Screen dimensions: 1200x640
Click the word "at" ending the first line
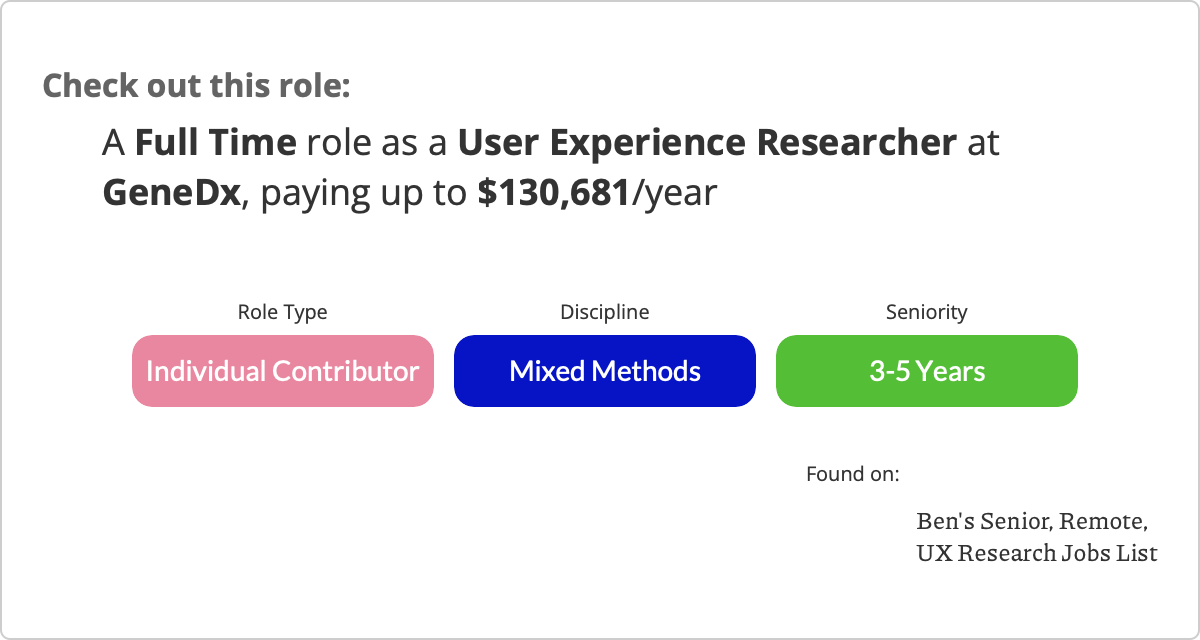983,144
